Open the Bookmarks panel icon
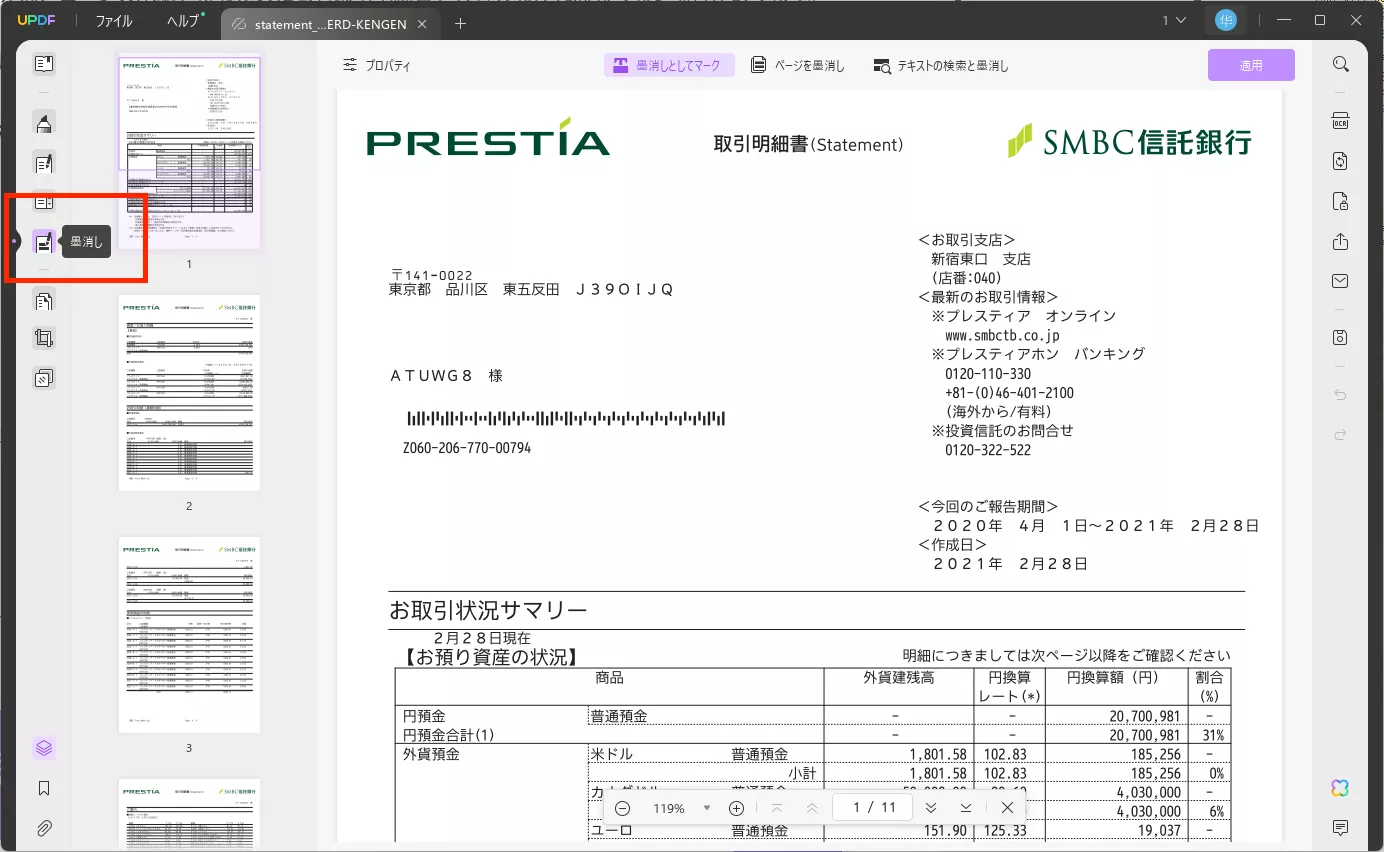Image resolution: width=1384 pixels, height=852 pixels. coord(43,788)
